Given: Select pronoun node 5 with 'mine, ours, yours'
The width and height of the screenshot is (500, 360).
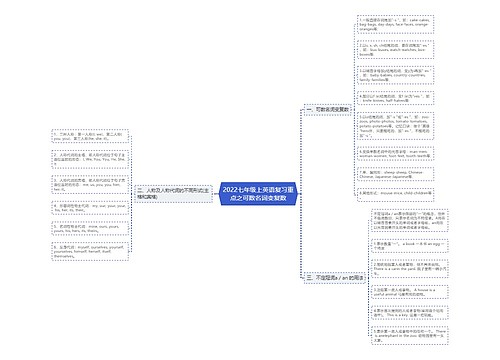Looking at the screenshot, I should (90, 229).
